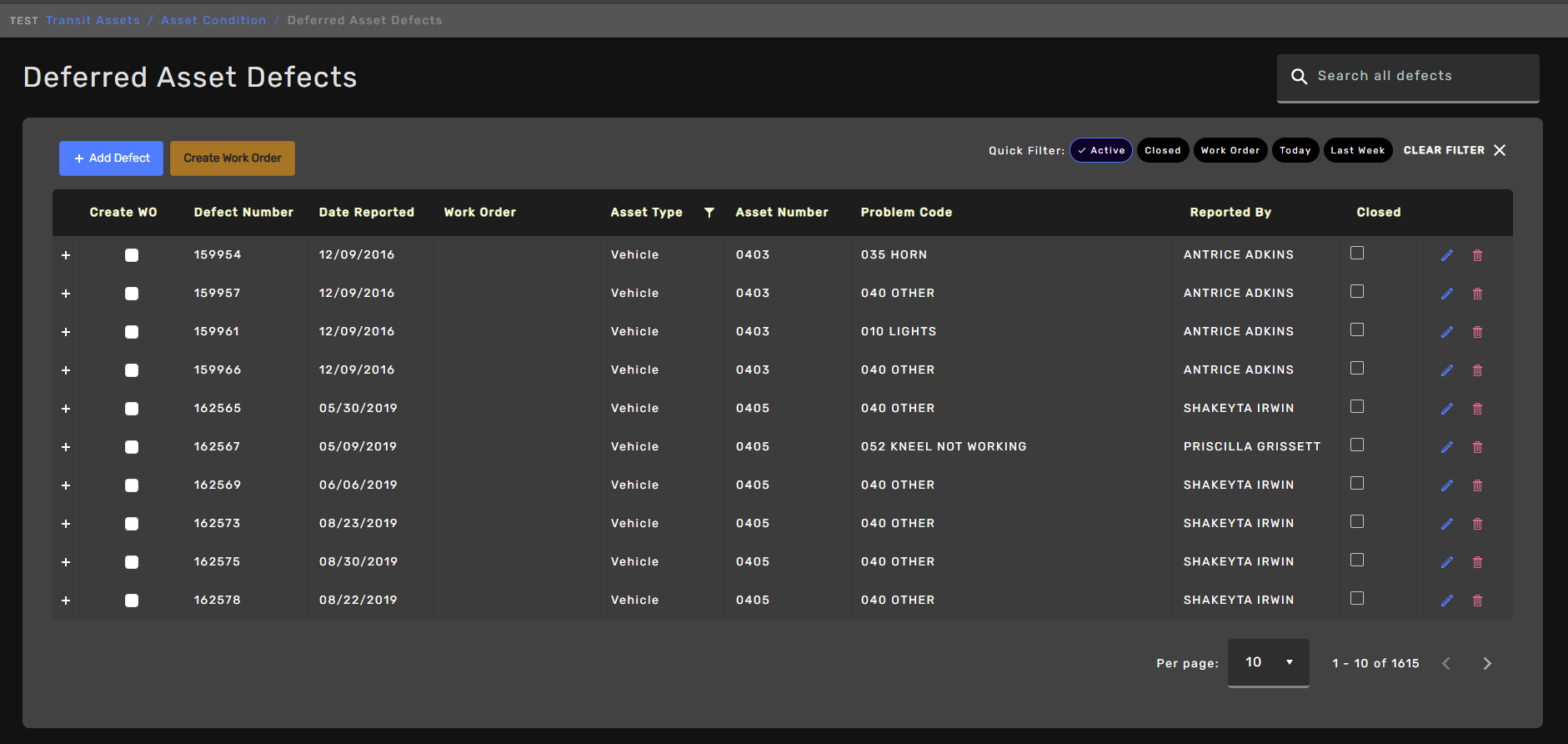This screenshot has width=1568, height=744.
Task: Apply the Last Week quick filter
Action: point(1358,151)
